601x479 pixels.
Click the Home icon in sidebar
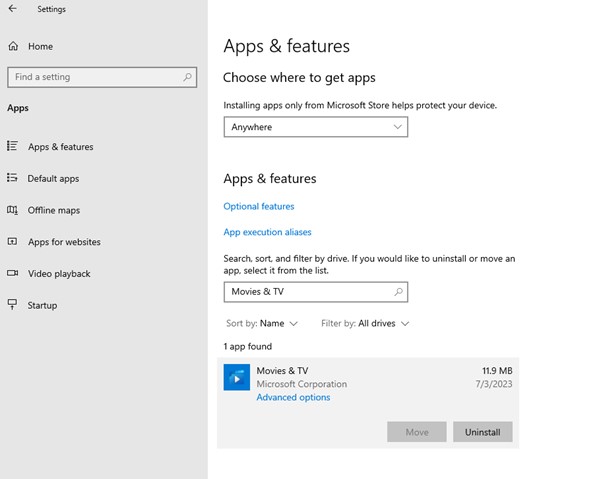click(13, 46)
